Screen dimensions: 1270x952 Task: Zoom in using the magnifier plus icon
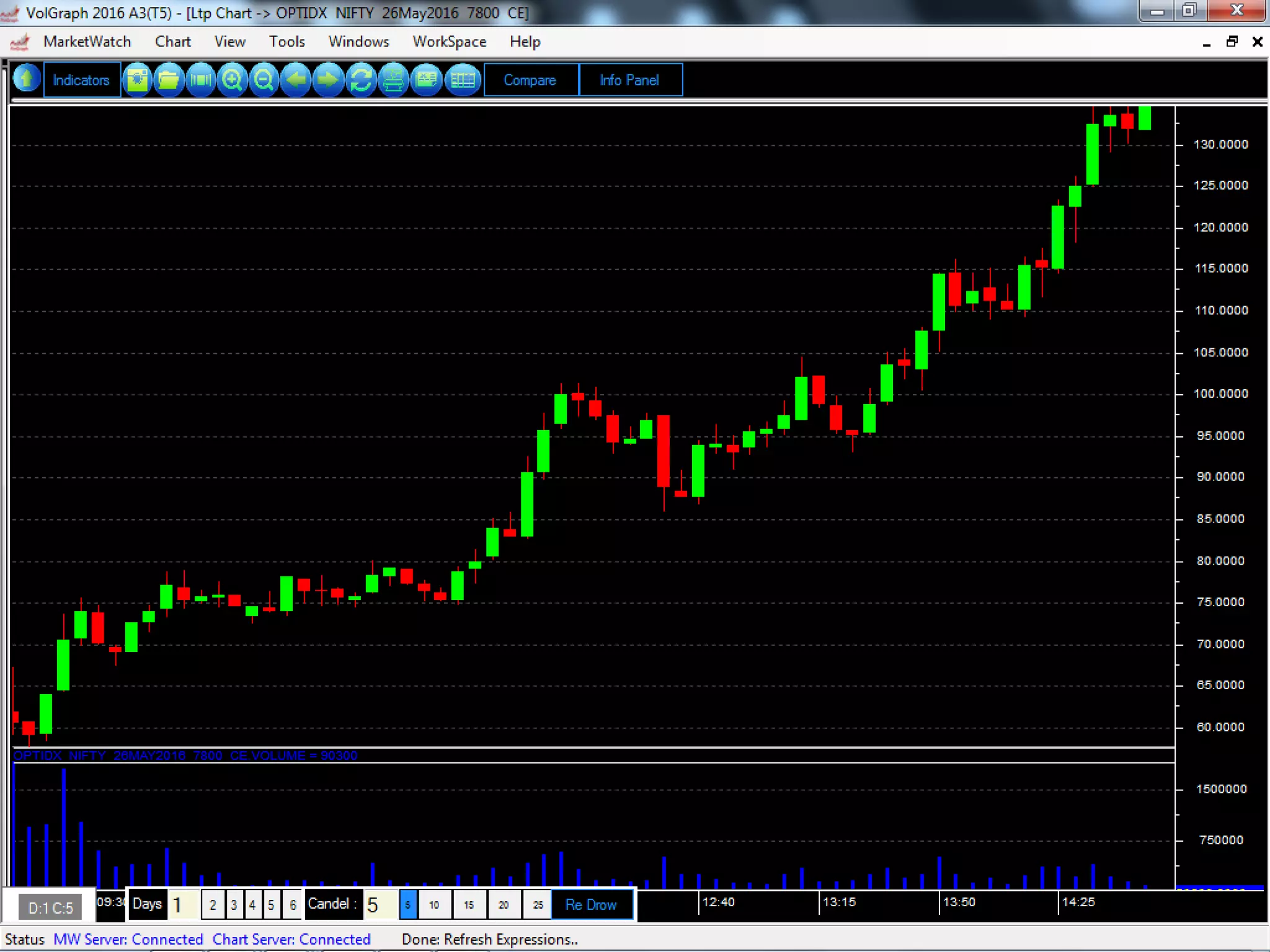(x=232, y=80)
